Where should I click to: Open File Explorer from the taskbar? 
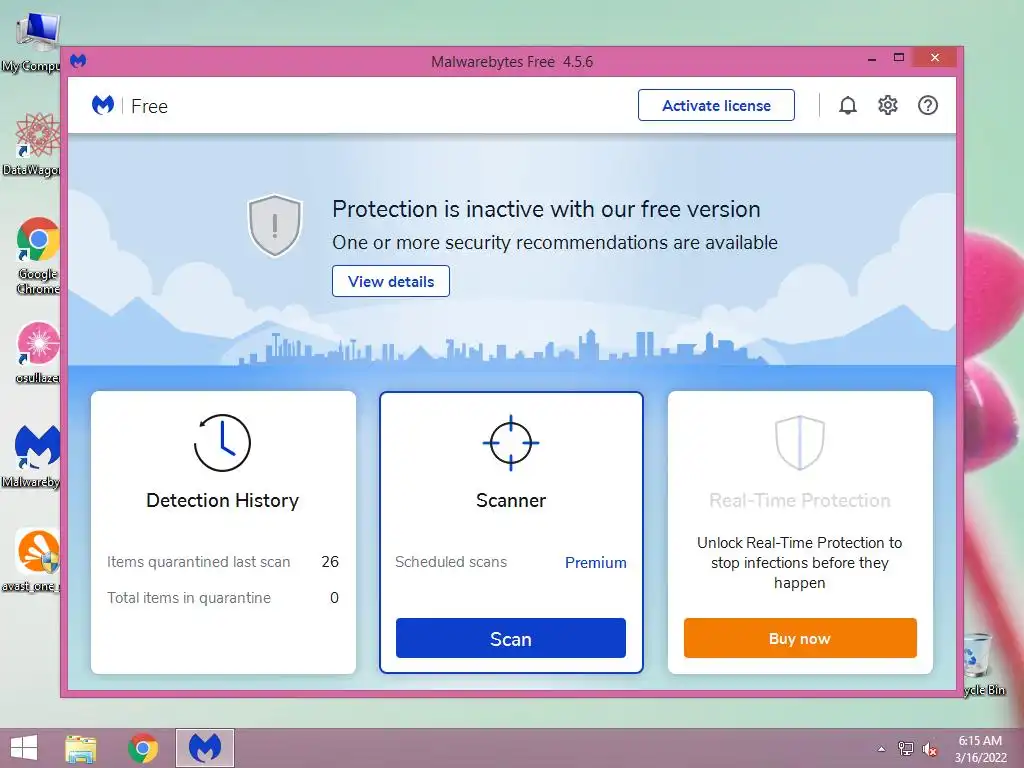coord(81,748)
